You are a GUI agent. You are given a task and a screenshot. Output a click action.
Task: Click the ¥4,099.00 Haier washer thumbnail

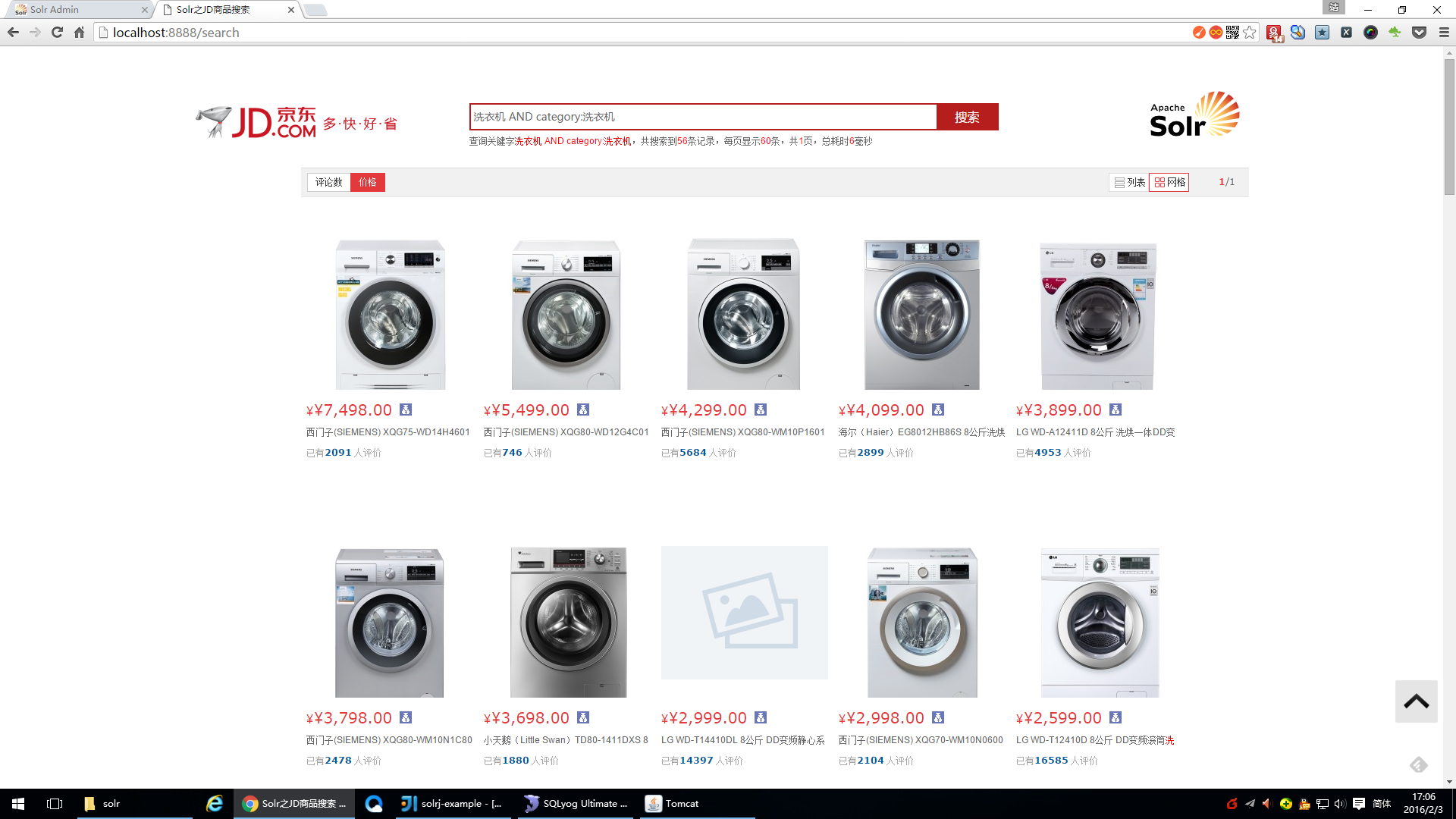921,315
